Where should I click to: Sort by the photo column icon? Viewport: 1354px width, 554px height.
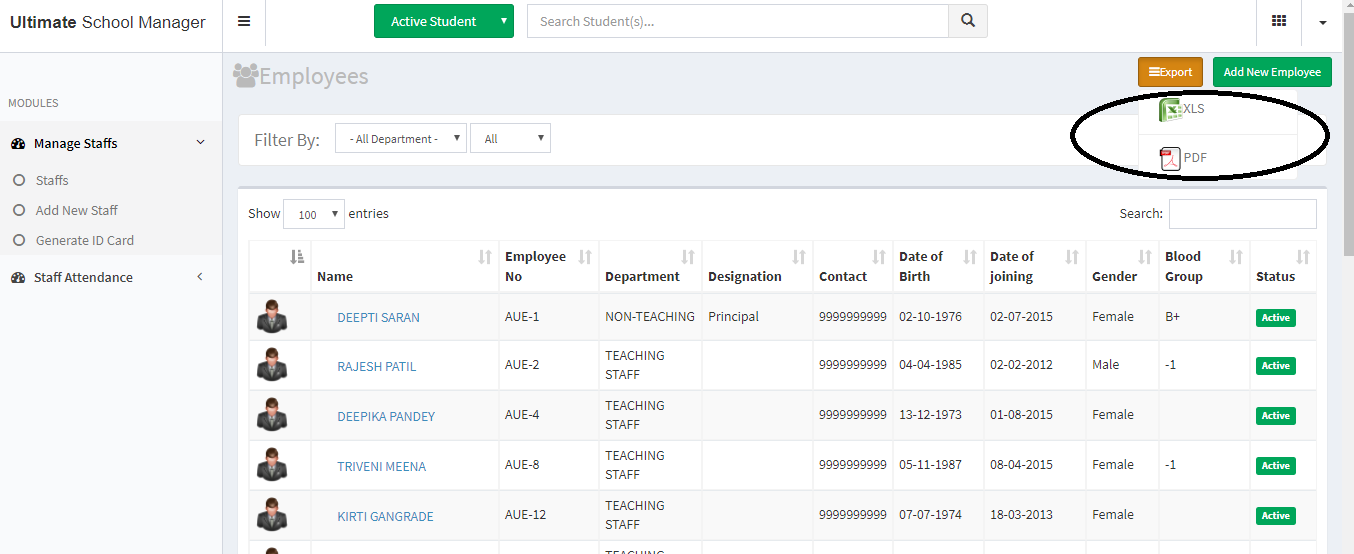[x=297, y=257]
